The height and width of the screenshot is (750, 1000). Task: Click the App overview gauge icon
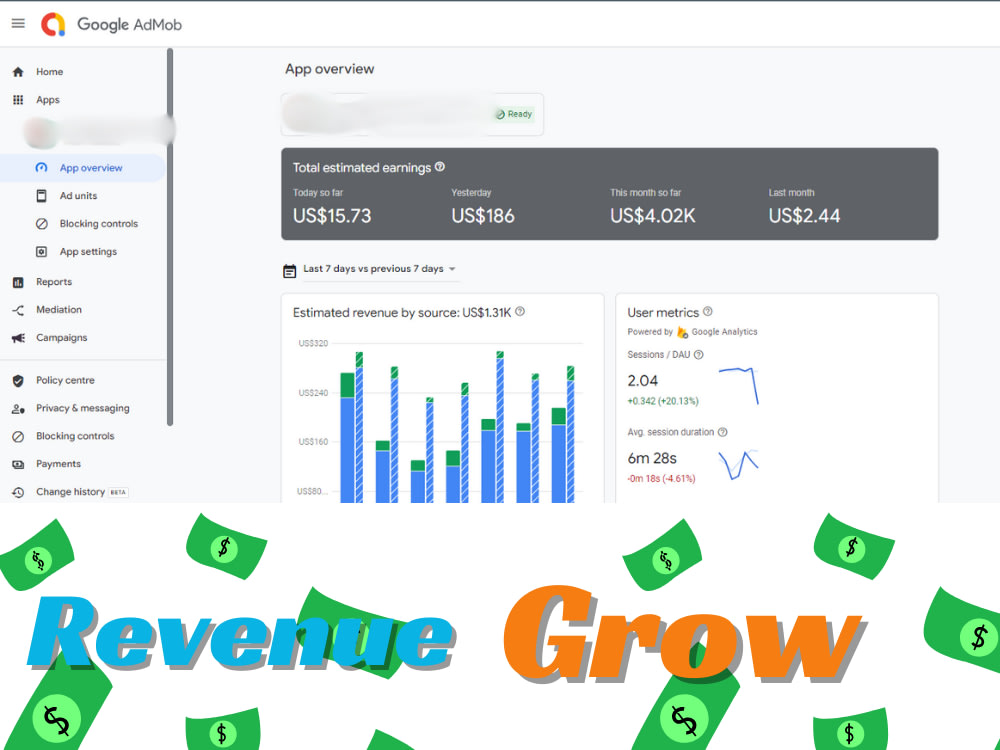(x=41, y=168)
